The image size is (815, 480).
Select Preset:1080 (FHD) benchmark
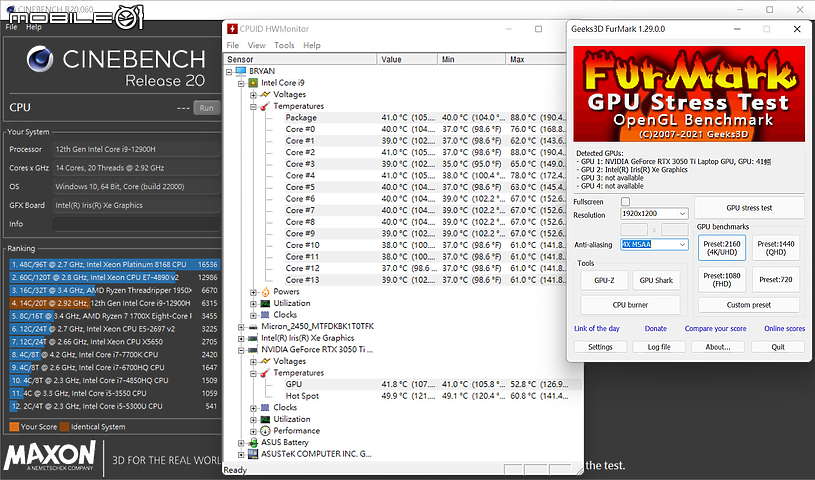(722, 279)
